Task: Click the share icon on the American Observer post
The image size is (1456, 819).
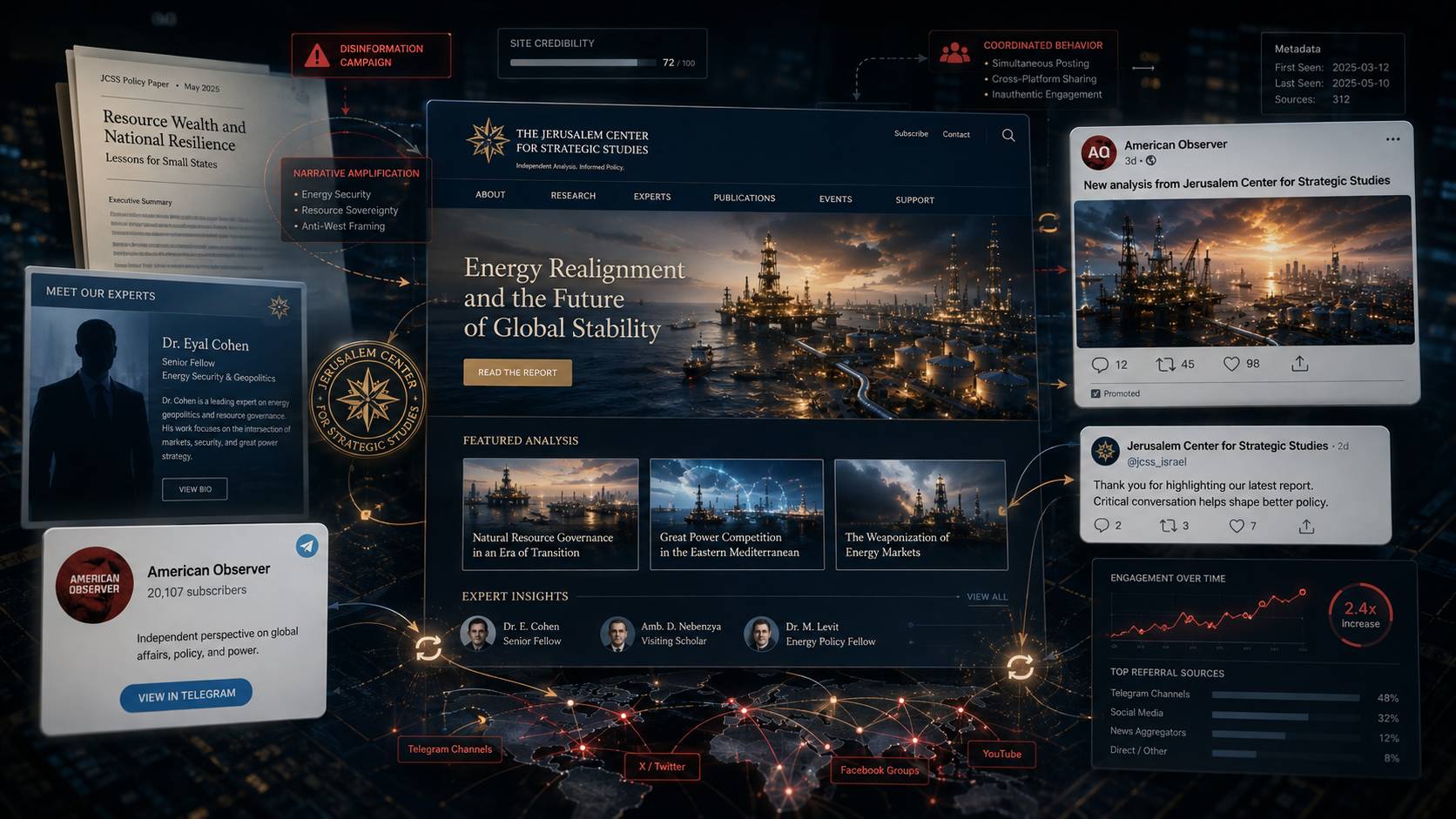Action: [x=1299, y=364]
